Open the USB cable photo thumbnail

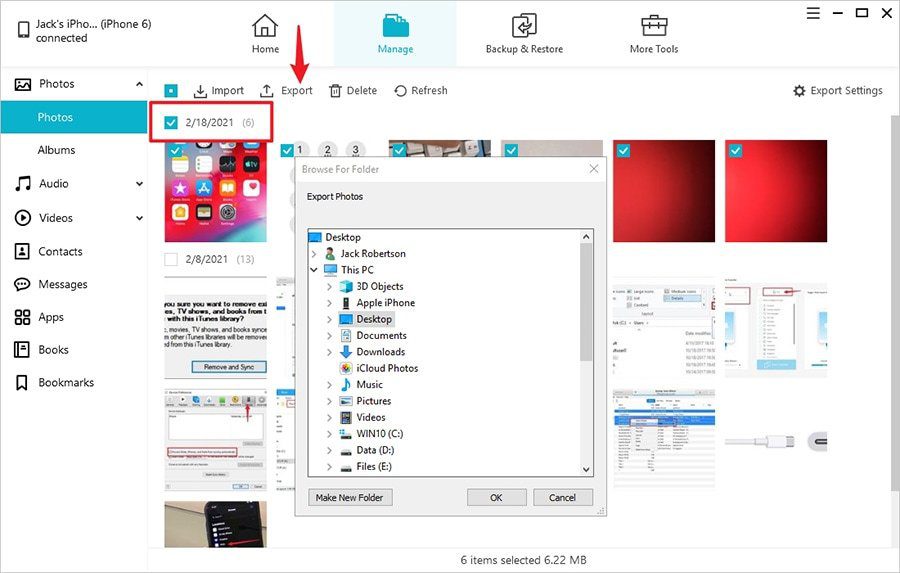(776, 442)
